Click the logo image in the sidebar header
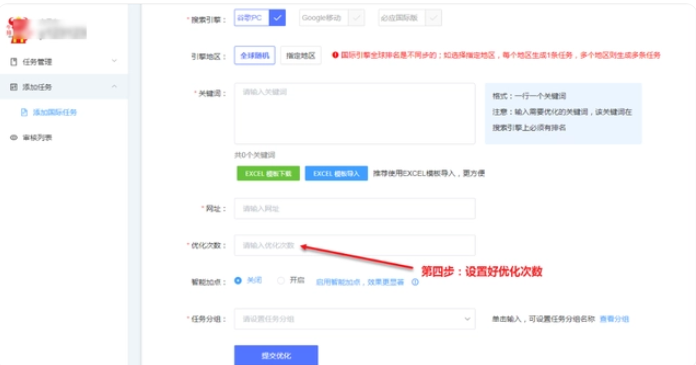 (18, 30)
